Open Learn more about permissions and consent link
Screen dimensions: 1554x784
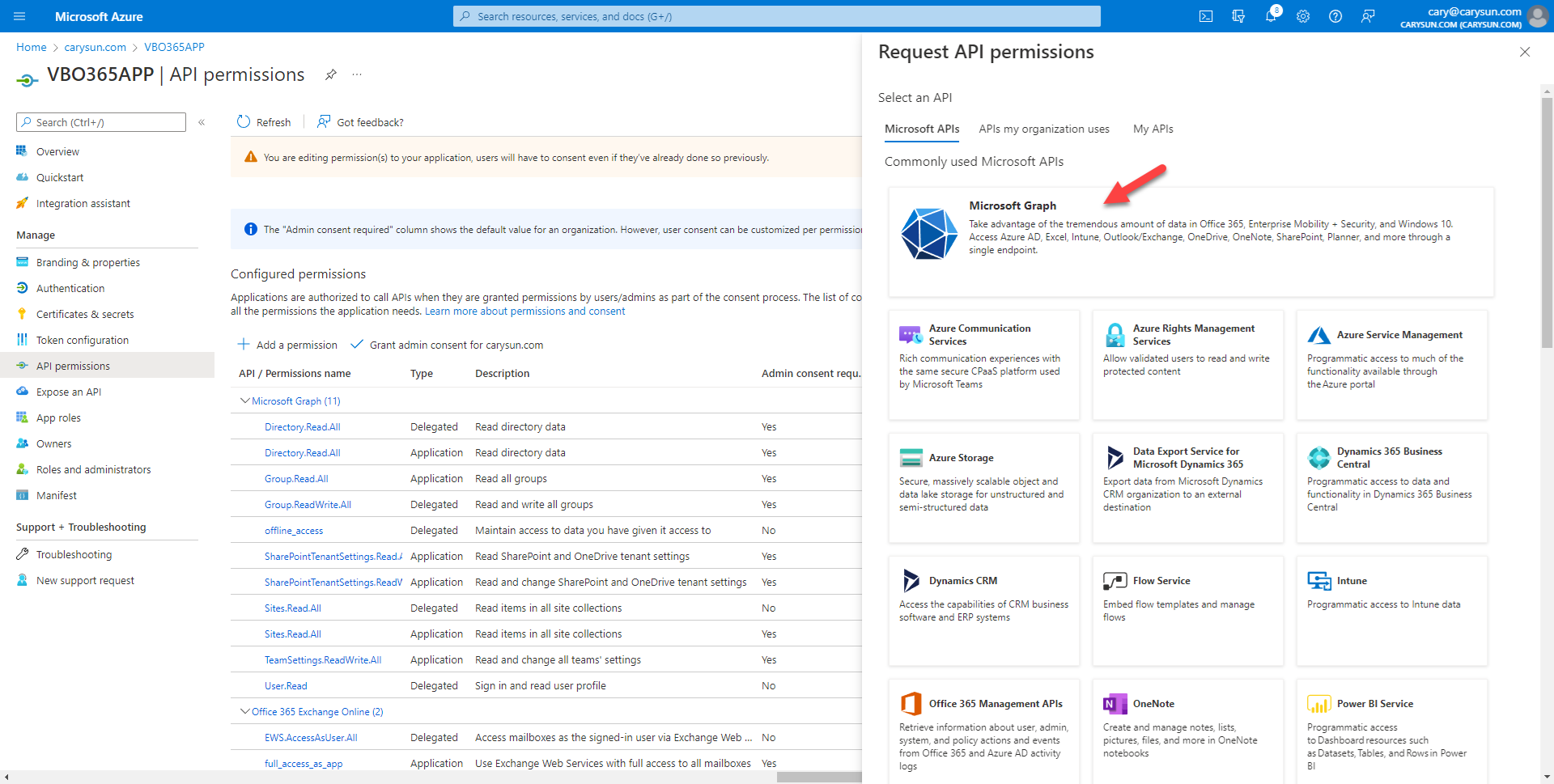coord(524,311)
